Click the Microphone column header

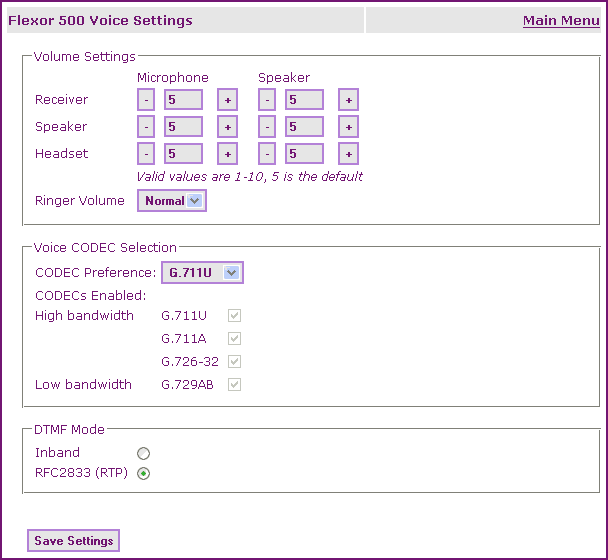pos(173,78)
